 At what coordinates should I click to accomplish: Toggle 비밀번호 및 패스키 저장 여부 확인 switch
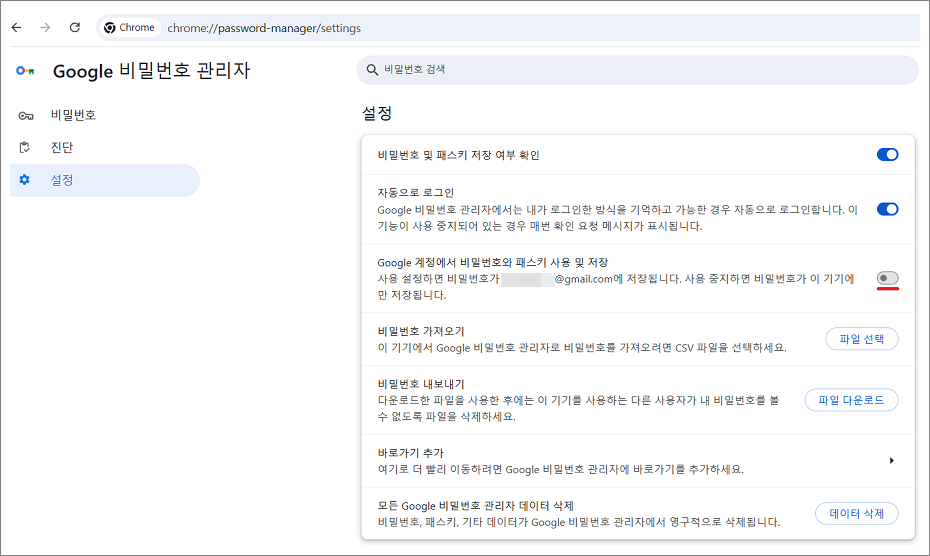coord(887,155)
